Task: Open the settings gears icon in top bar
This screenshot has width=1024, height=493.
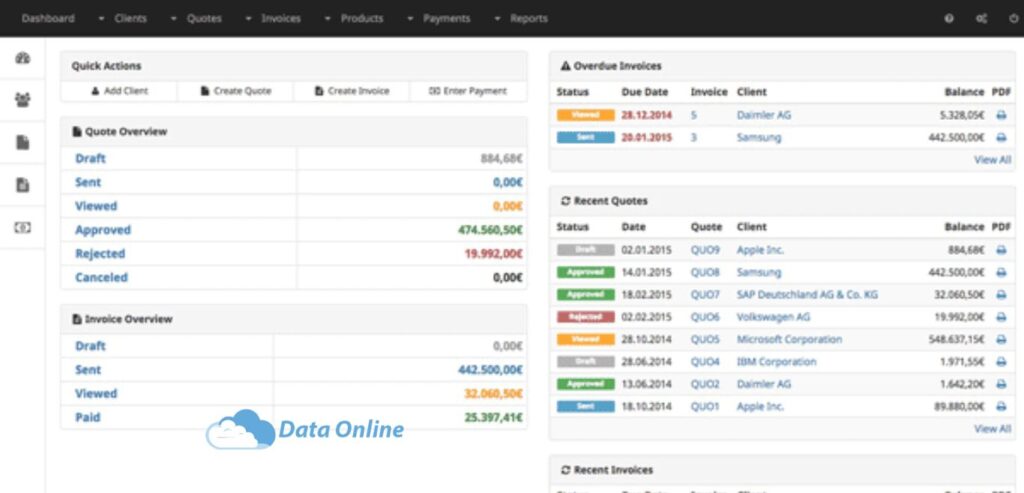Action: coord(982,18)
